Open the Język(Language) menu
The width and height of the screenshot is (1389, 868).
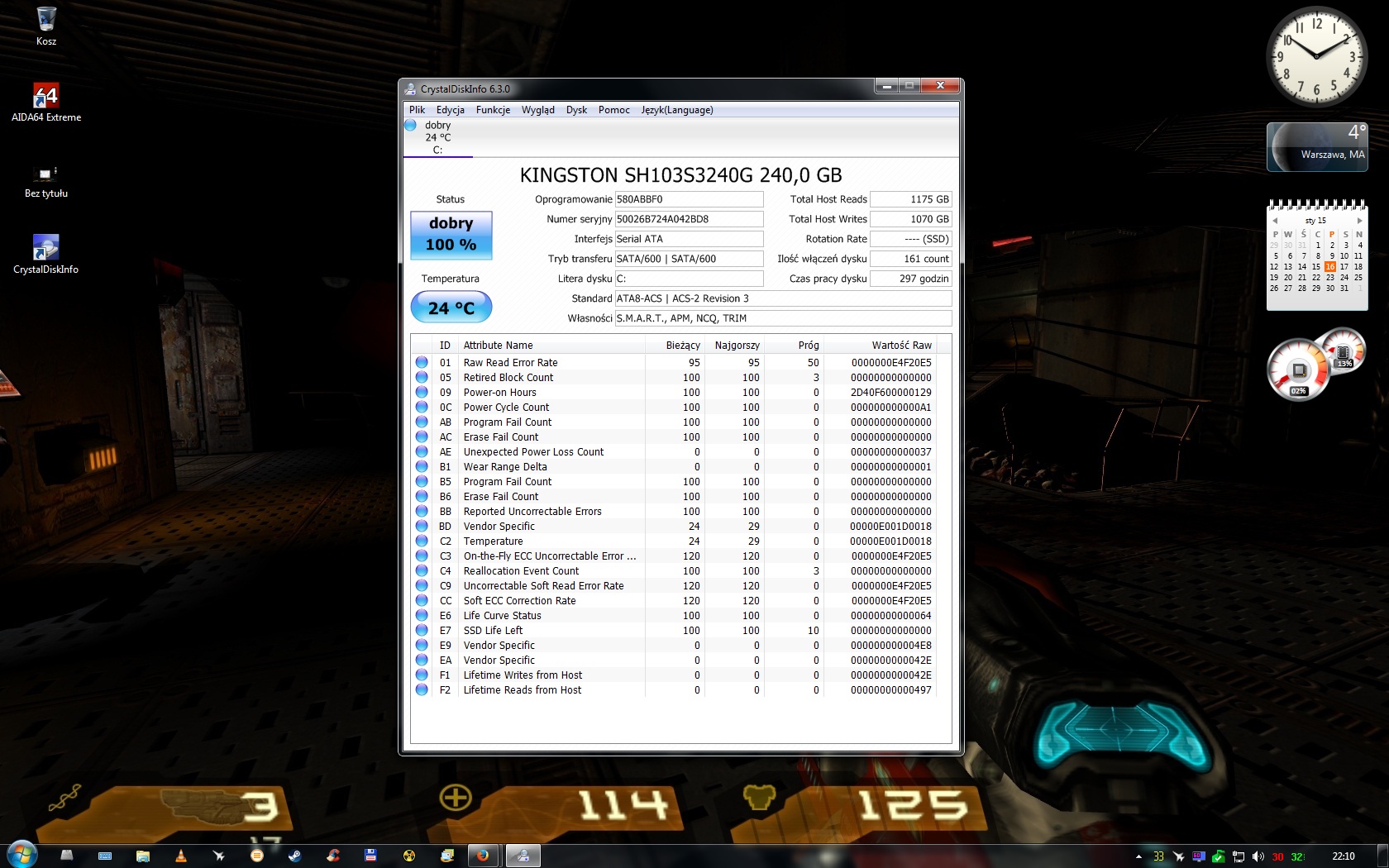point(677,110)
